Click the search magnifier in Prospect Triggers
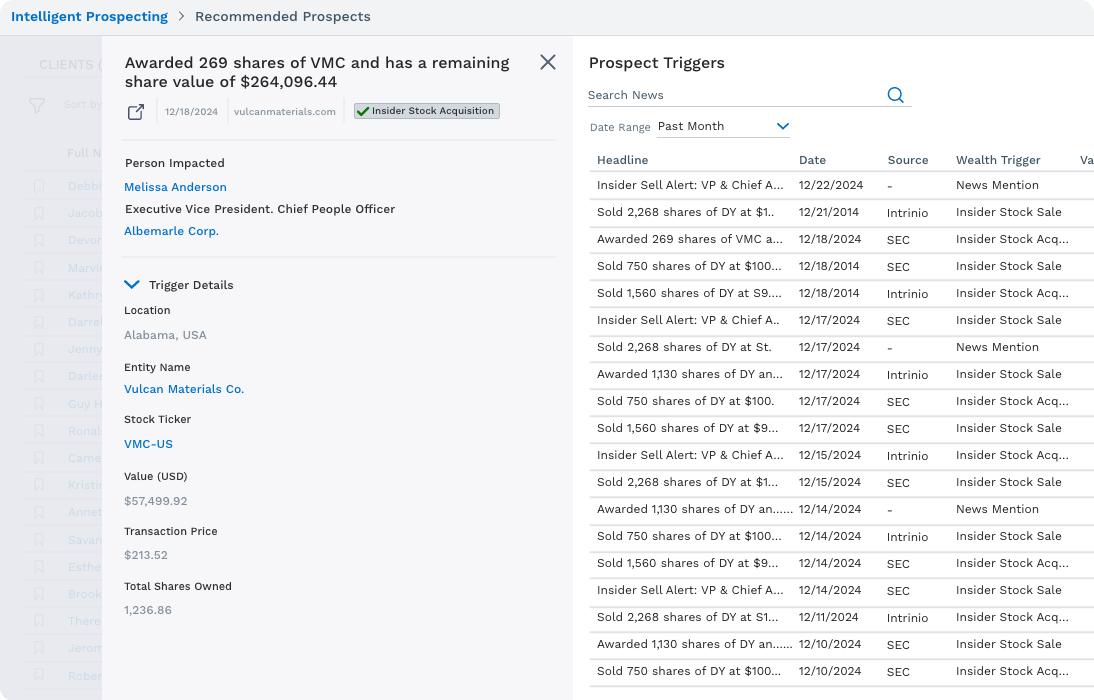The image size is (1094, 700). tap(895, 94)
